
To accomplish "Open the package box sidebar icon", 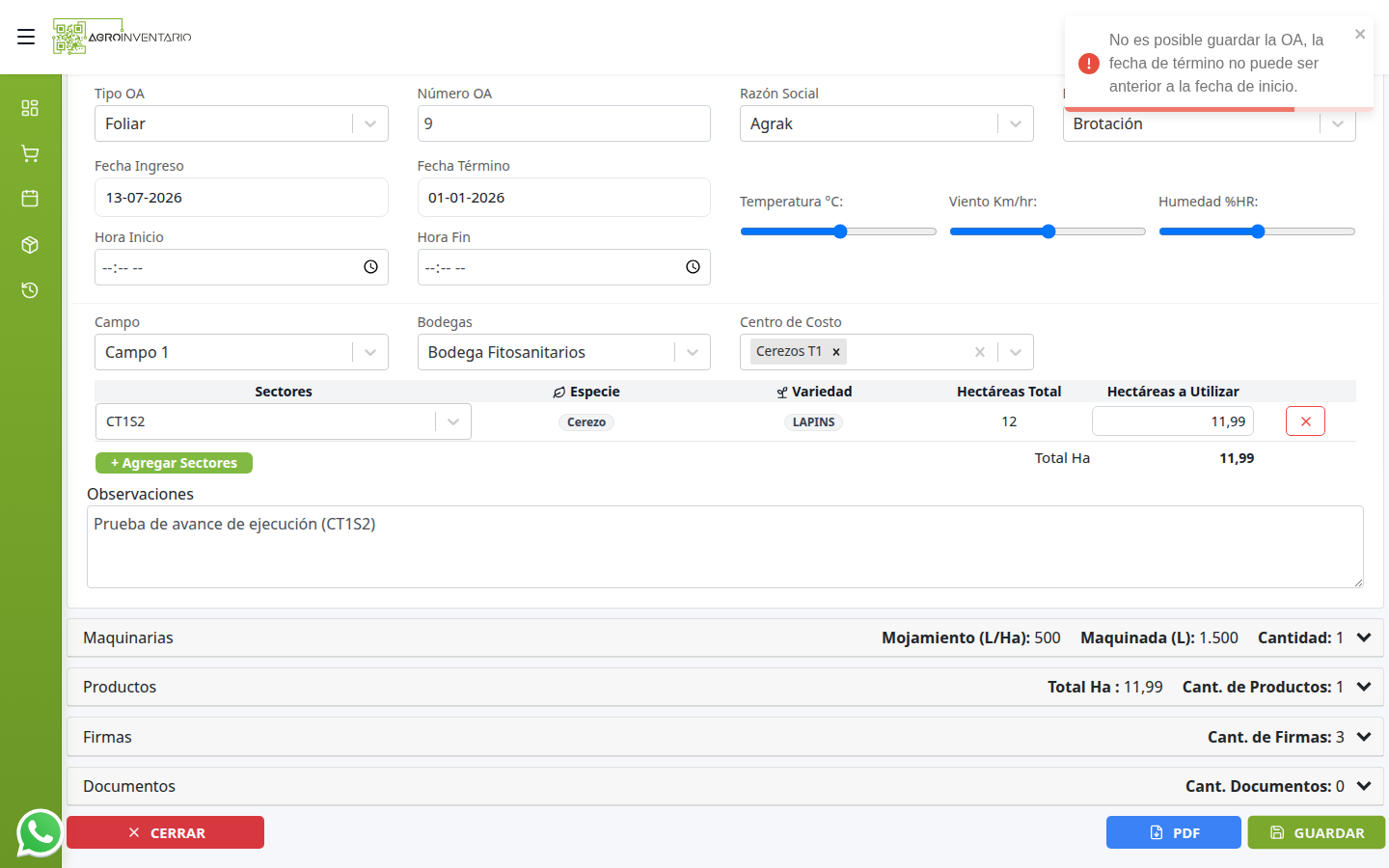I will (30, 245).
